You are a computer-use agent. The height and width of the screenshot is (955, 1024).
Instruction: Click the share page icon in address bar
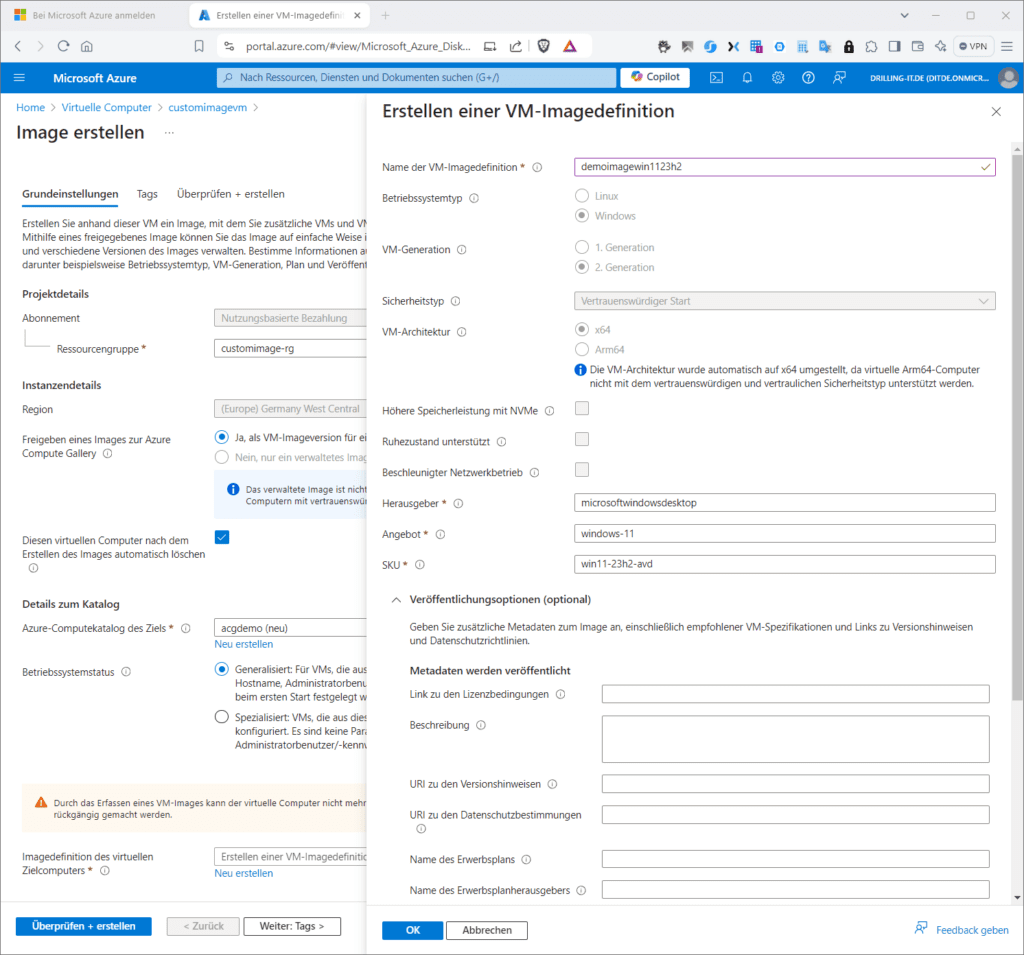point(516,46)
